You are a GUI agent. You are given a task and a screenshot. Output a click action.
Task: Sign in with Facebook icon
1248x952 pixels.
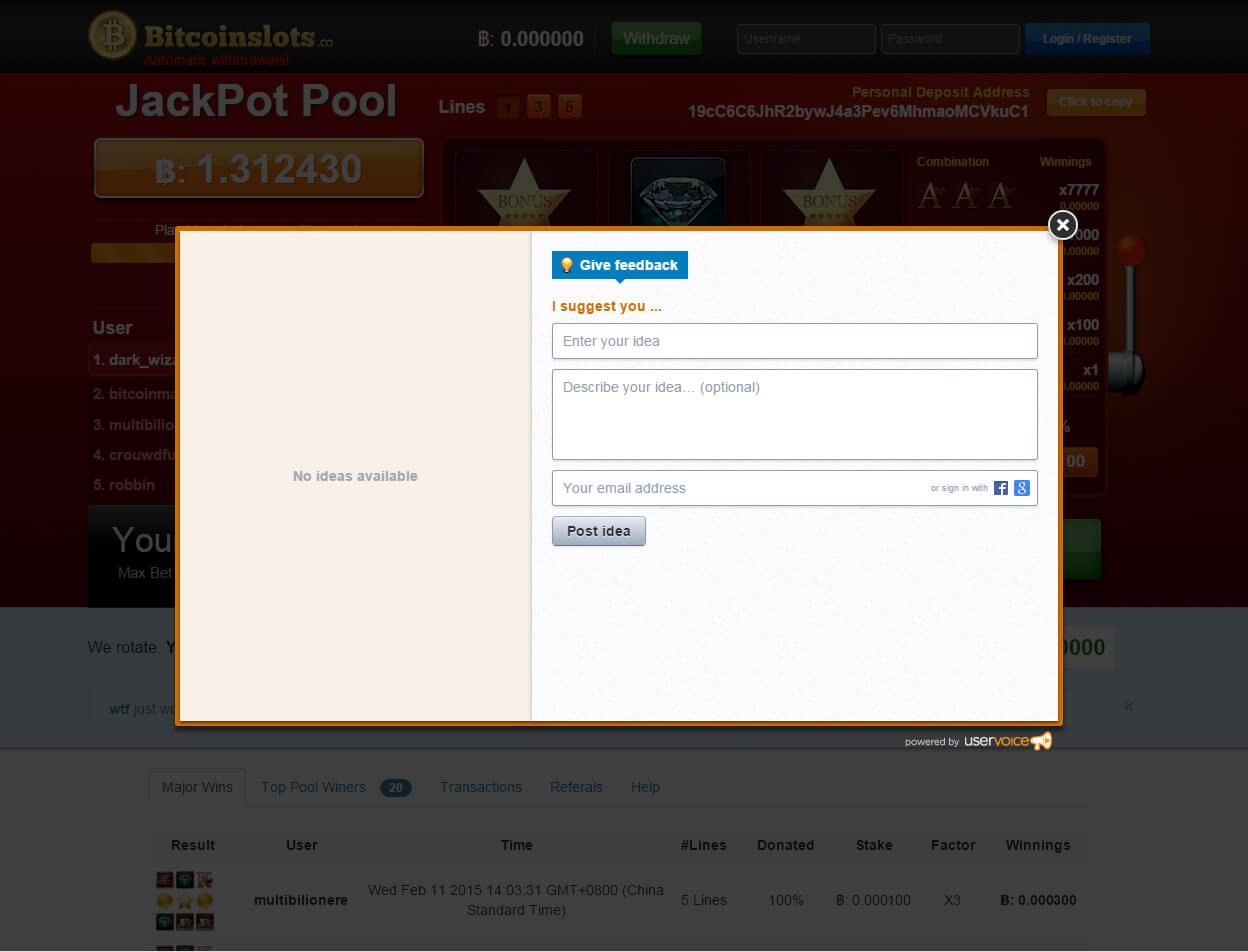click(1001, 488)
